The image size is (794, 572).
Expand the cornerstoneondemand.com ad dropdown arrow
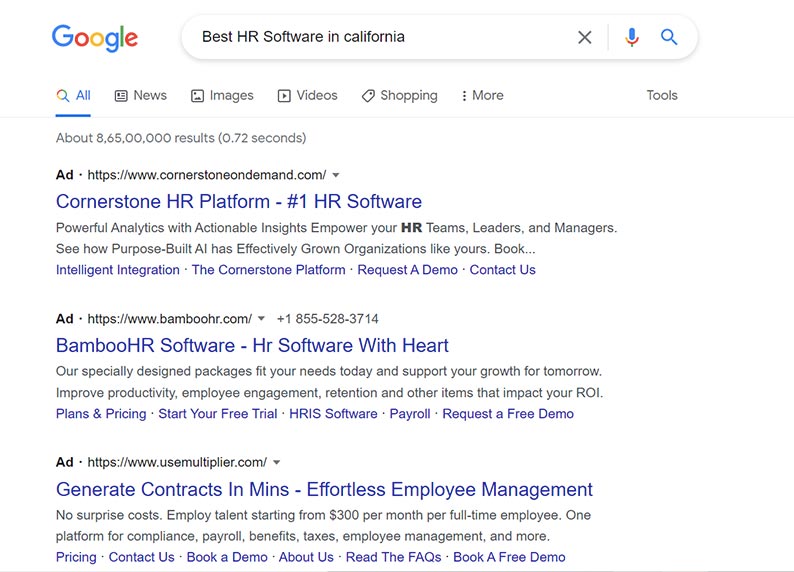335,175
